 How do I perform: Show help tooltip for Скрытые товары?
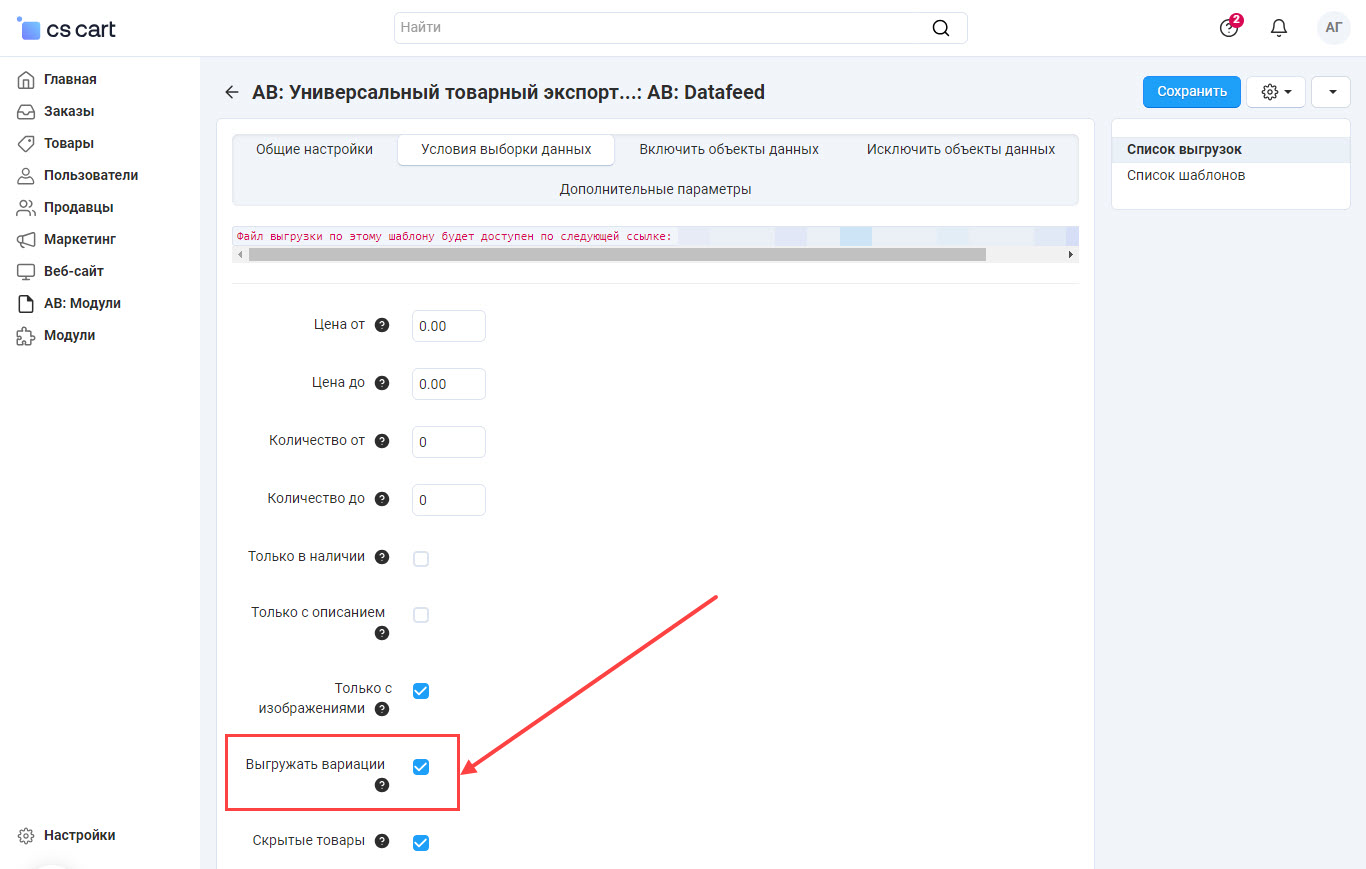(x=381, y=841)
